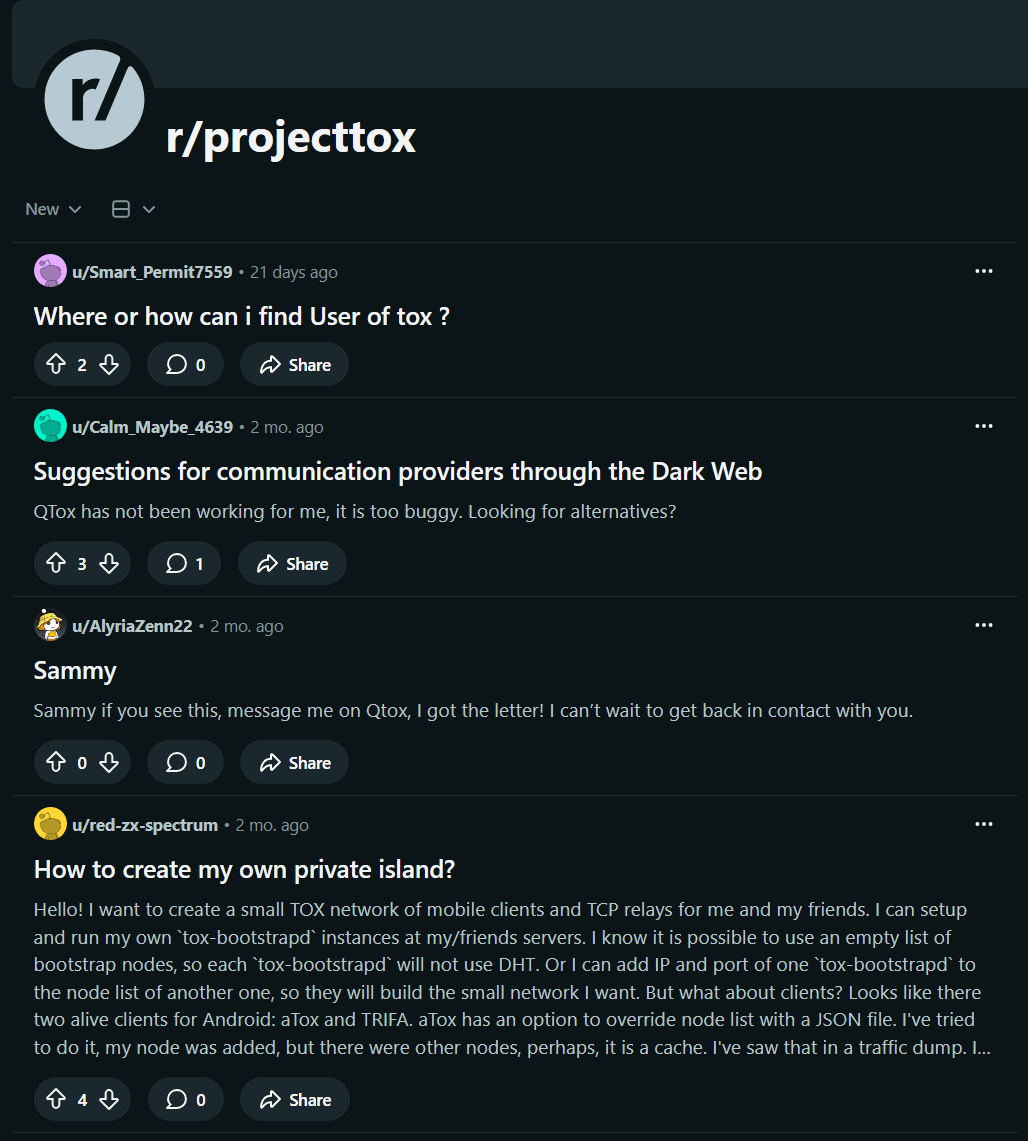Share the 'Sammy' post

[294, 763]
